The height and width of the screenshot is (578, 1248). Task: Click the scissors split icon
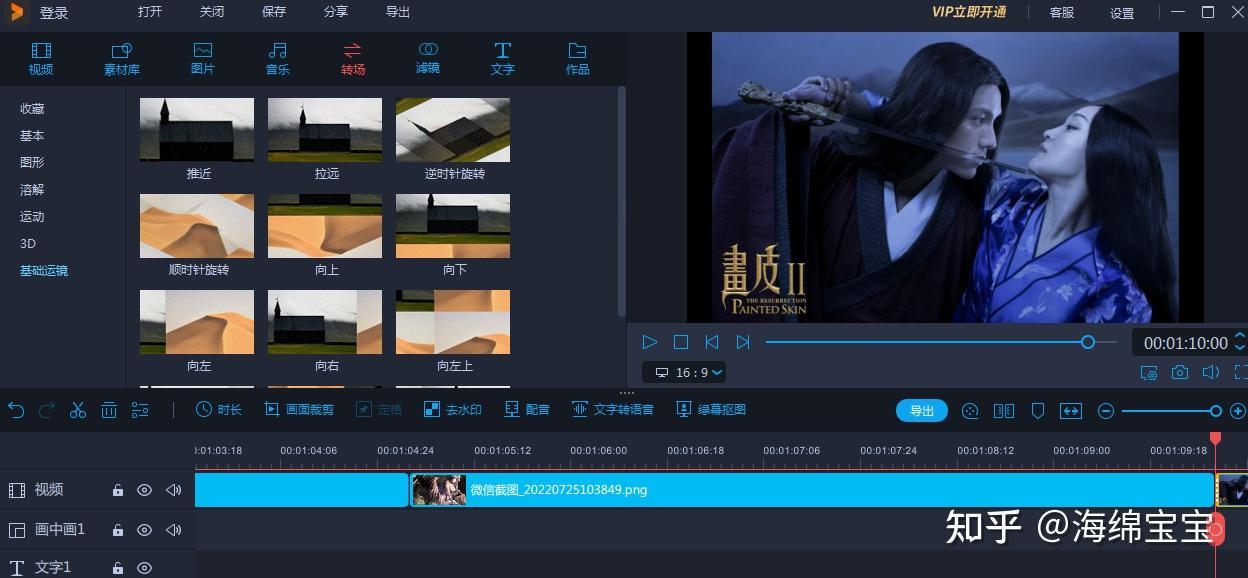(x=78, y=410)
